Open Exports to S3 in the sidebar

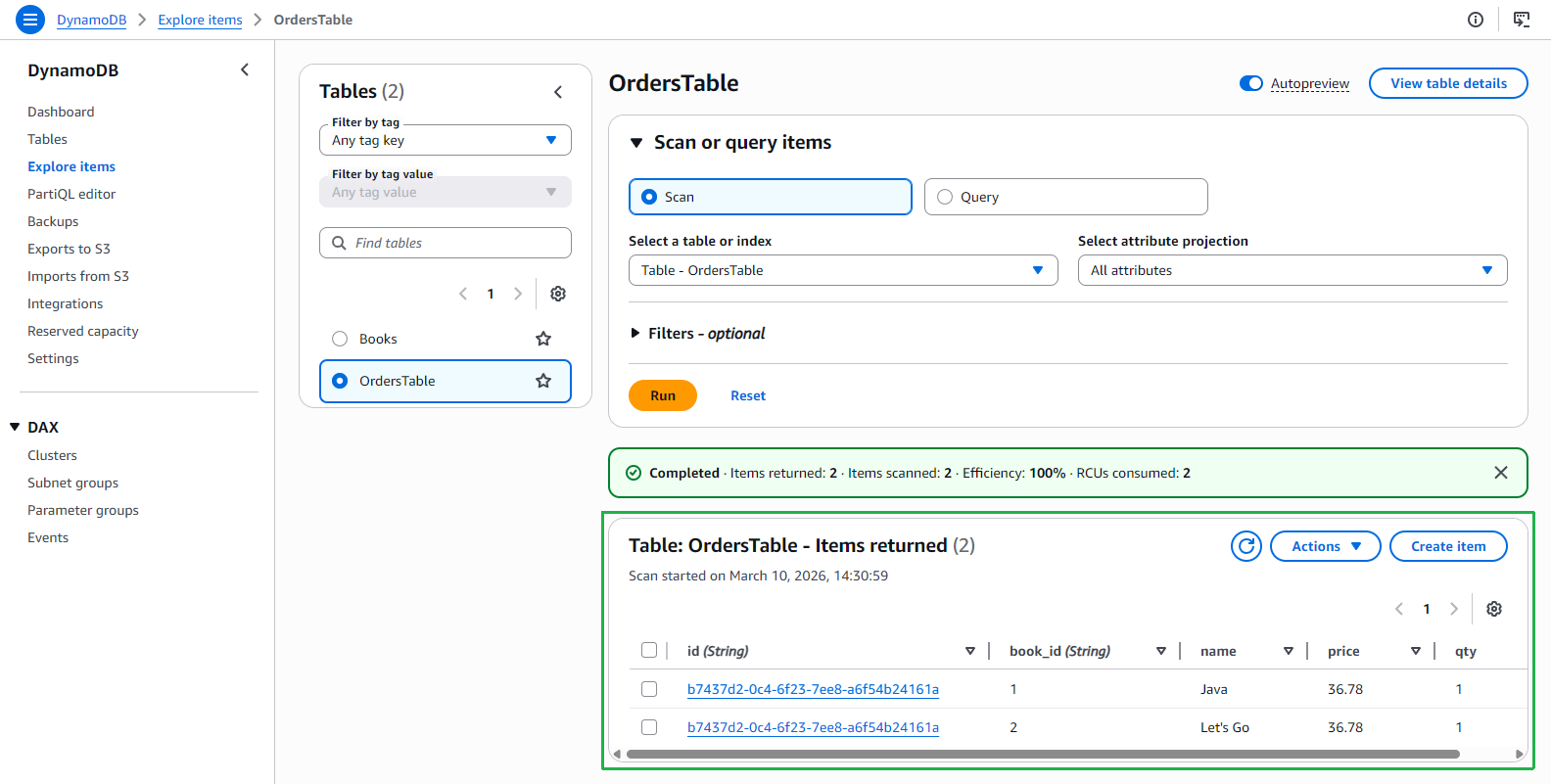[69, 249]
